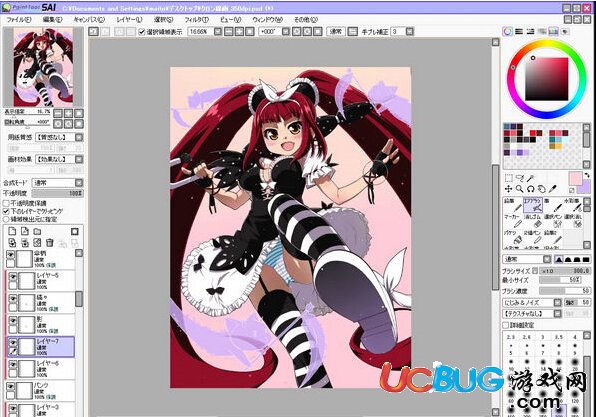Image resolution: width=596 pixels, height=417 pixels.
Task: Hide the レイヤー5 layer eye
Action: click(x=13, y=276)
